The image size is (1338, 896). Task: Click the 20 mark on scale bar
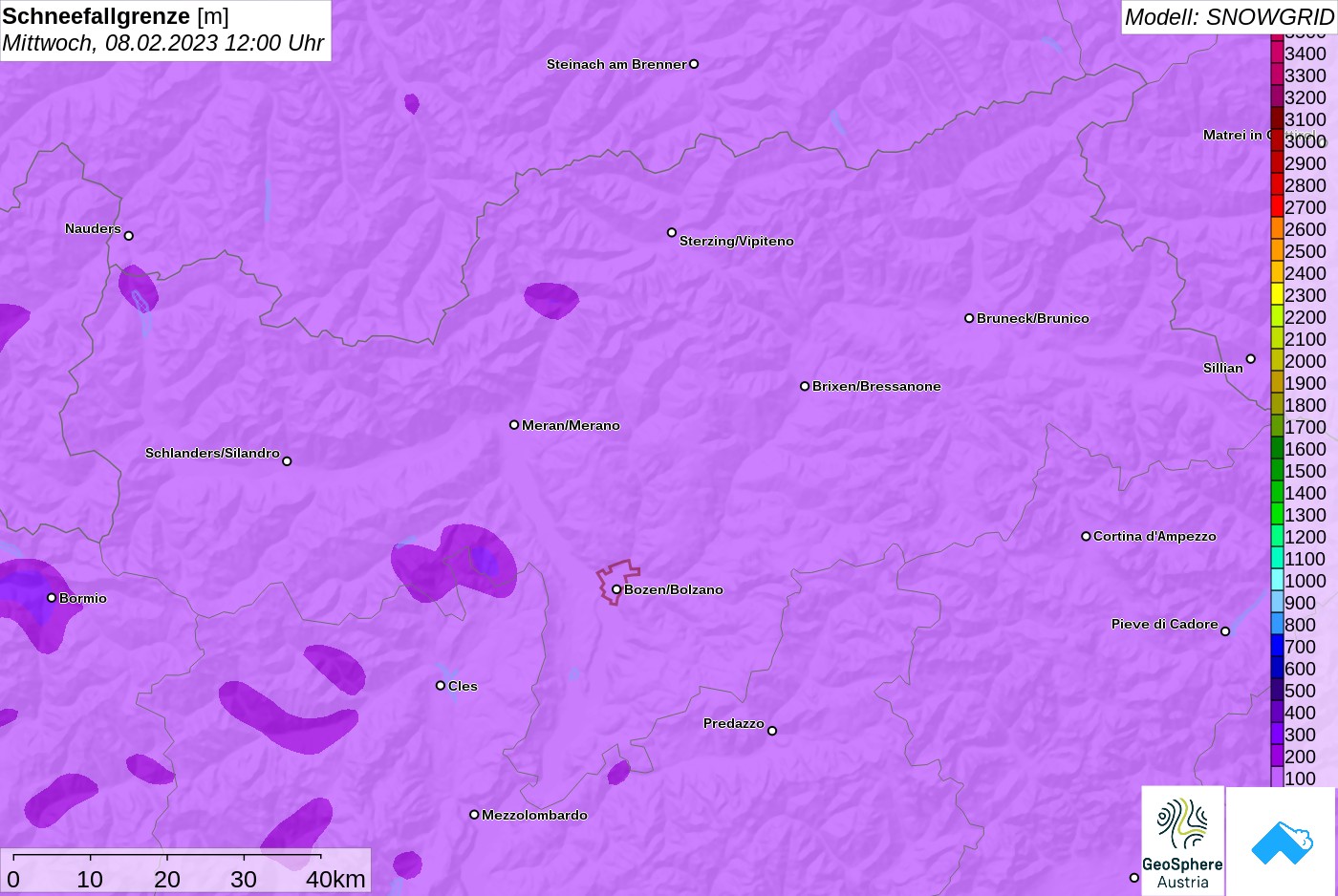click(167, 880)
